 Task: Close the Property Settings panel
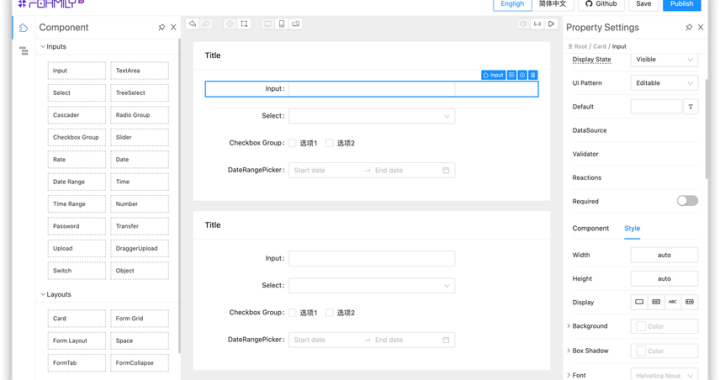click(701, 27)
